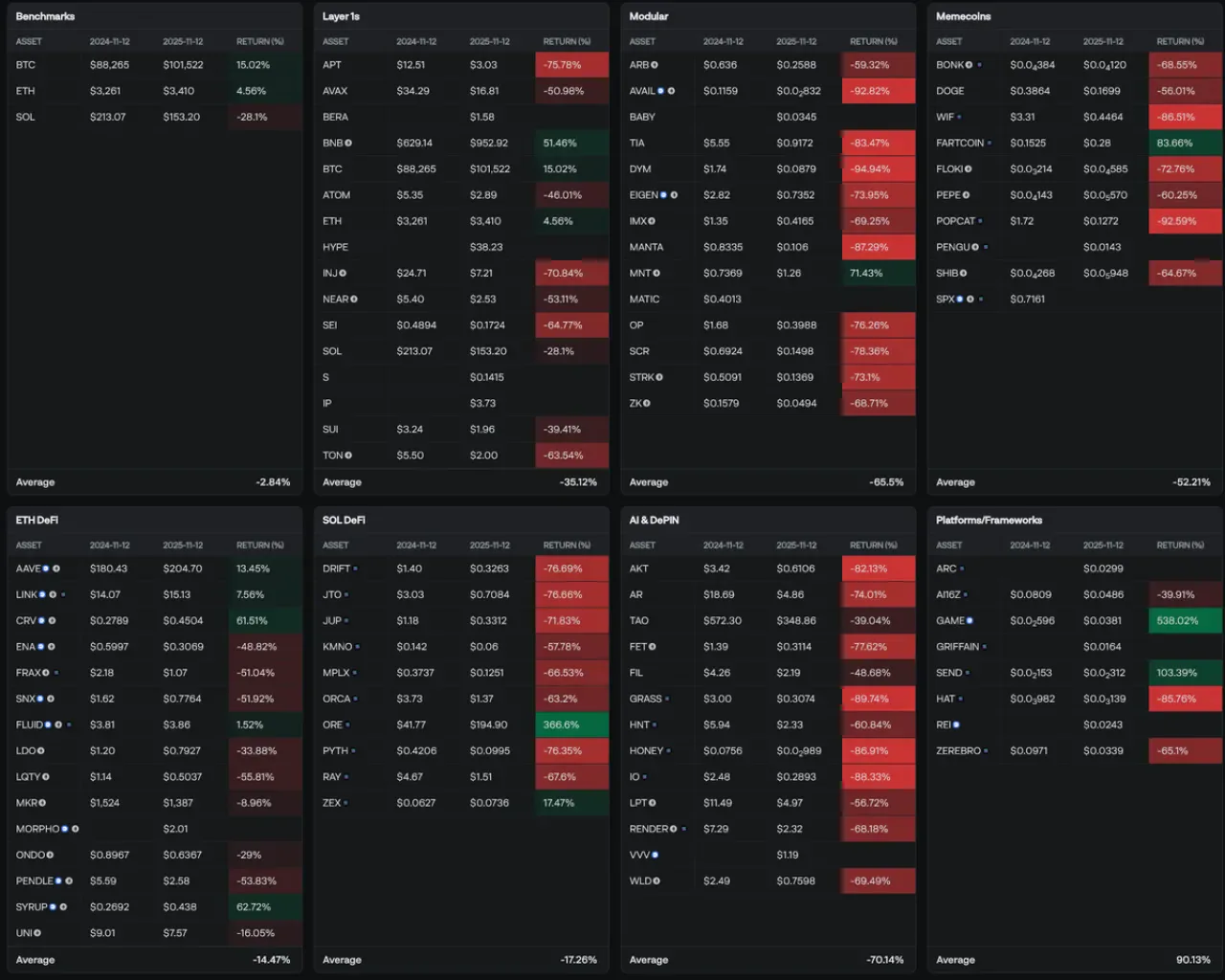Select POPCAT return cell -92.59%
Image resolution: width=1225 pixels, height=980 pixels.
click(x=1185, y=221)
